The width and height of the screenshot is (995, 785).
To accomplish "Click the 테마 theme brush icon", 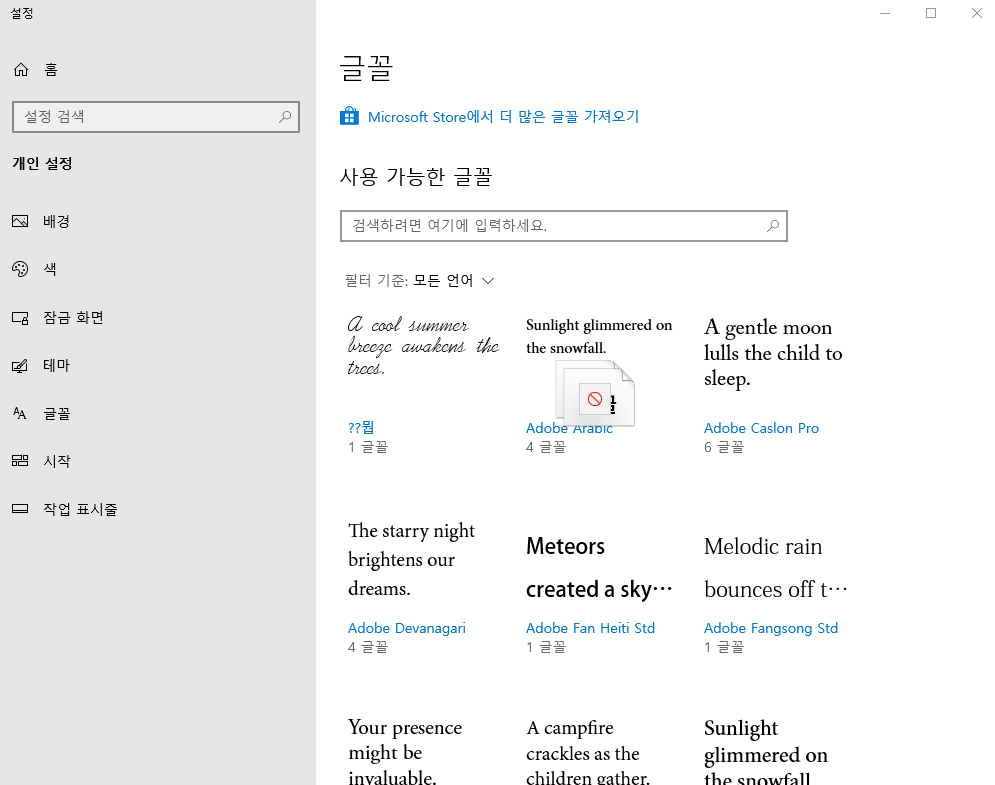I will (20, 366).
